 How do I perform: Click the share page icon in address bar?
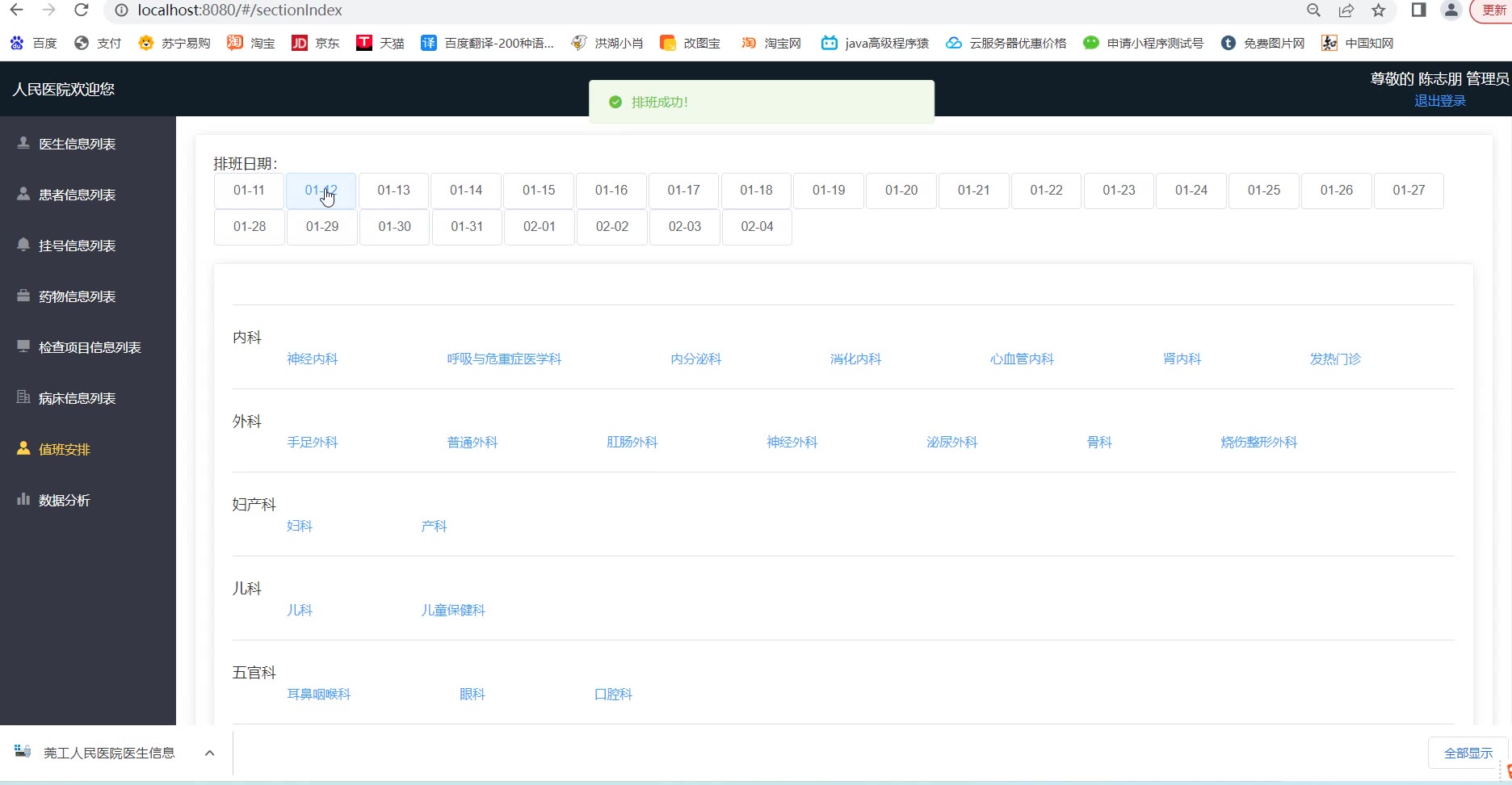pos(1346,10)
